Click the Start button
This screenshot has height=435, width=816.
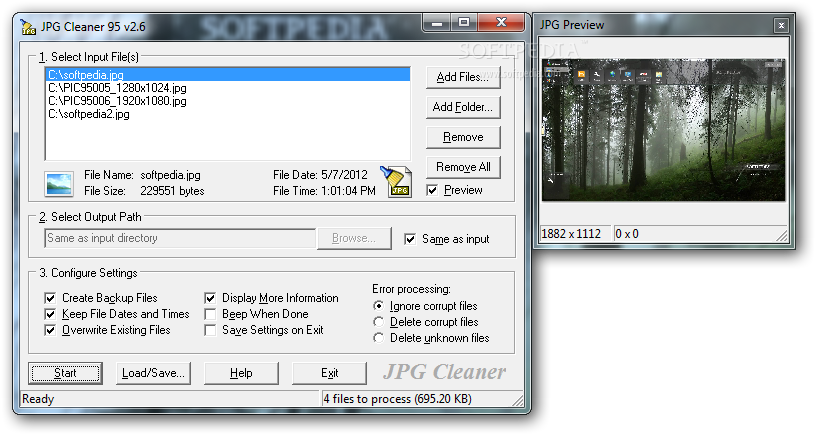pos(66,373)
